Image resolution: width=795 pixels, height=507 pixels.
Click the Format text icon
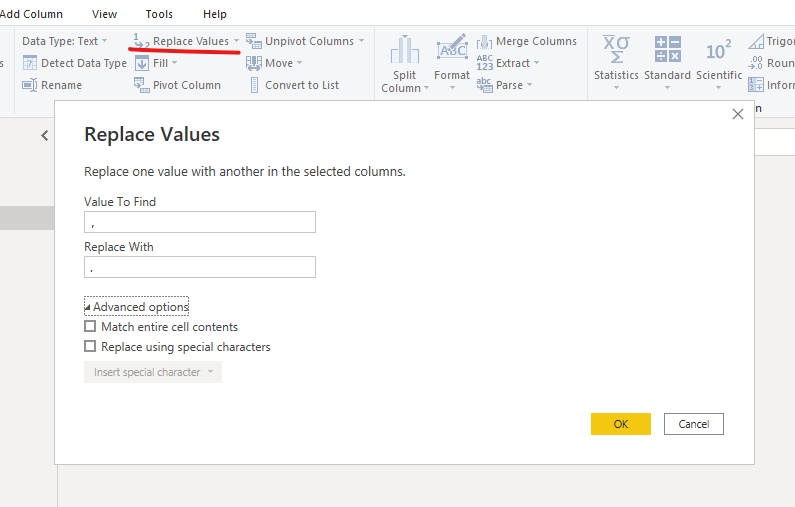pyautogui.click(x=452, y=48)
